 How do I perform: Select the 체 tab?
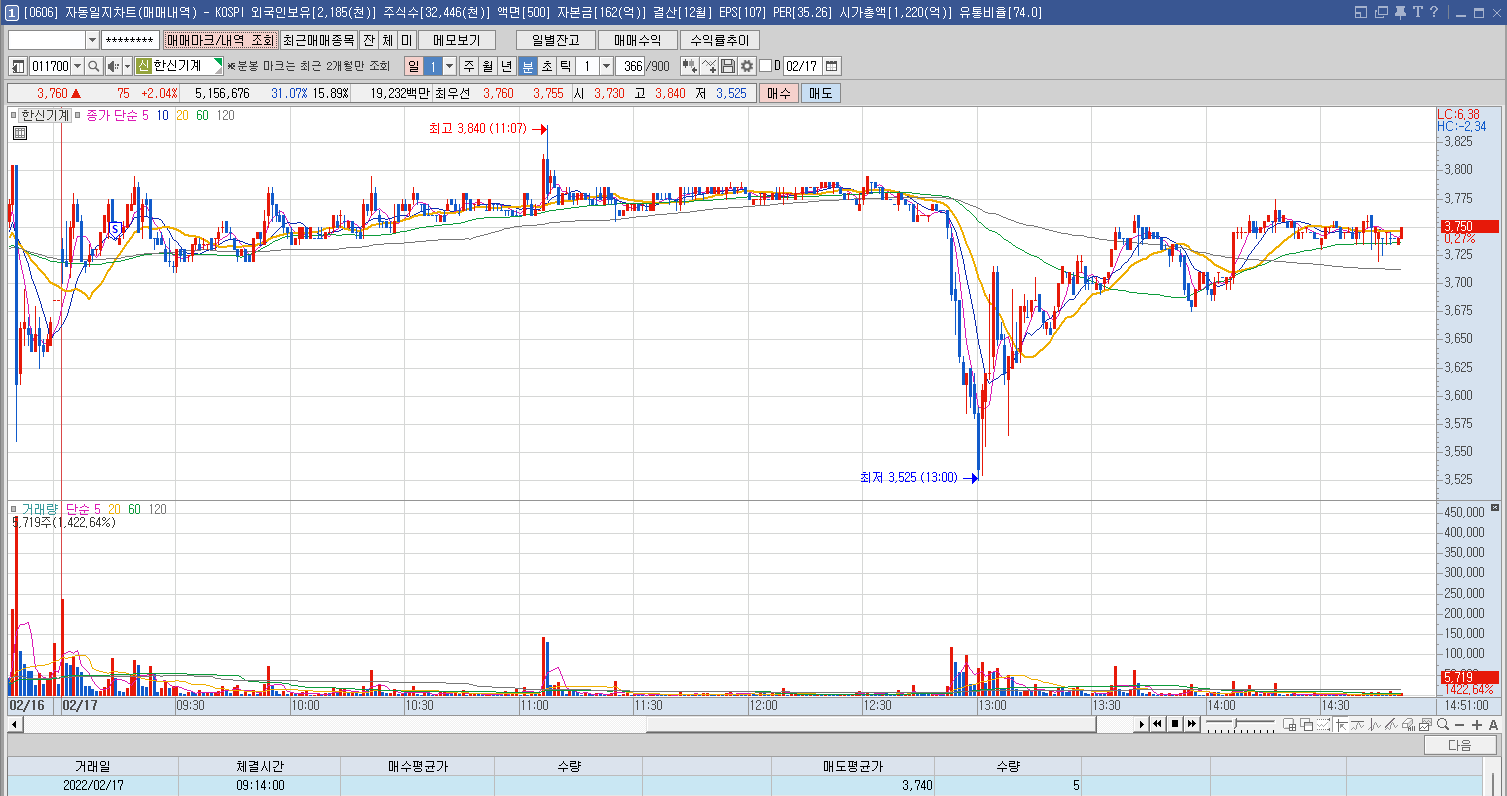(387, 40)
